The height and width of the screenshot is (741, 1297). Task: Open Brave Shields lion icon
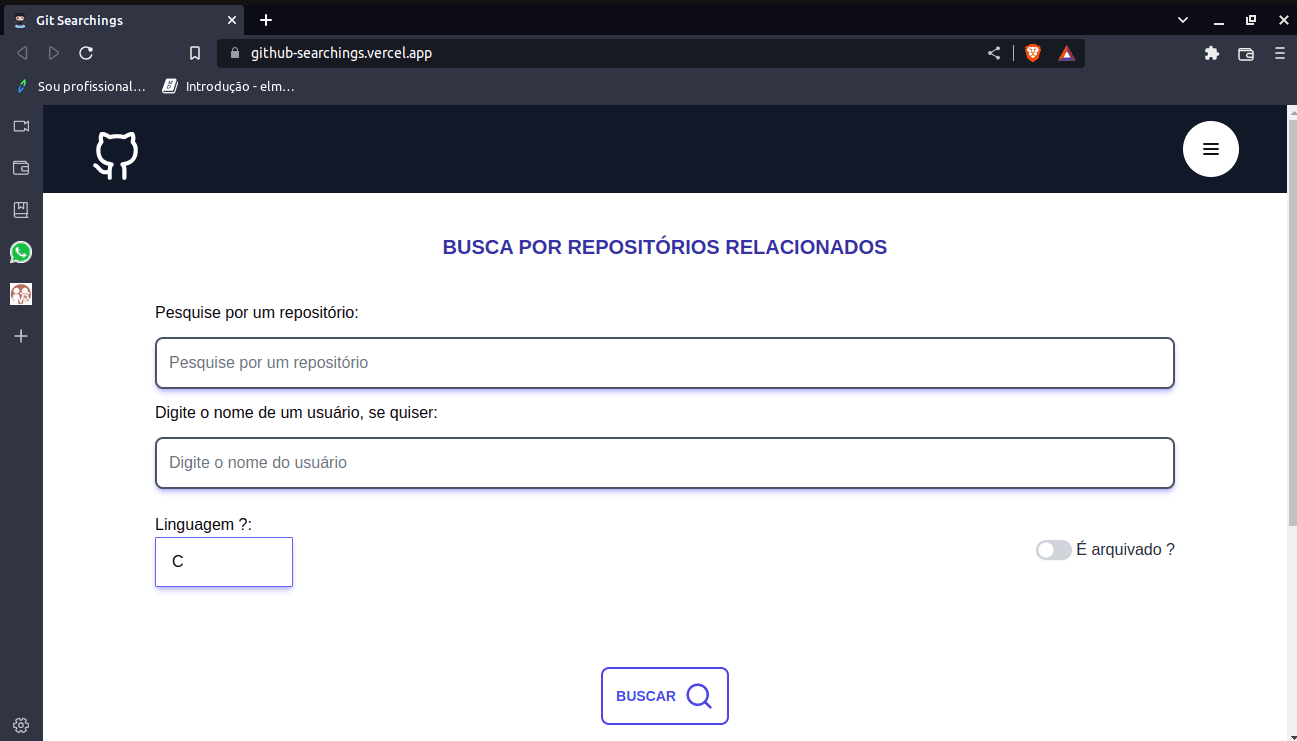[1033, 53]
